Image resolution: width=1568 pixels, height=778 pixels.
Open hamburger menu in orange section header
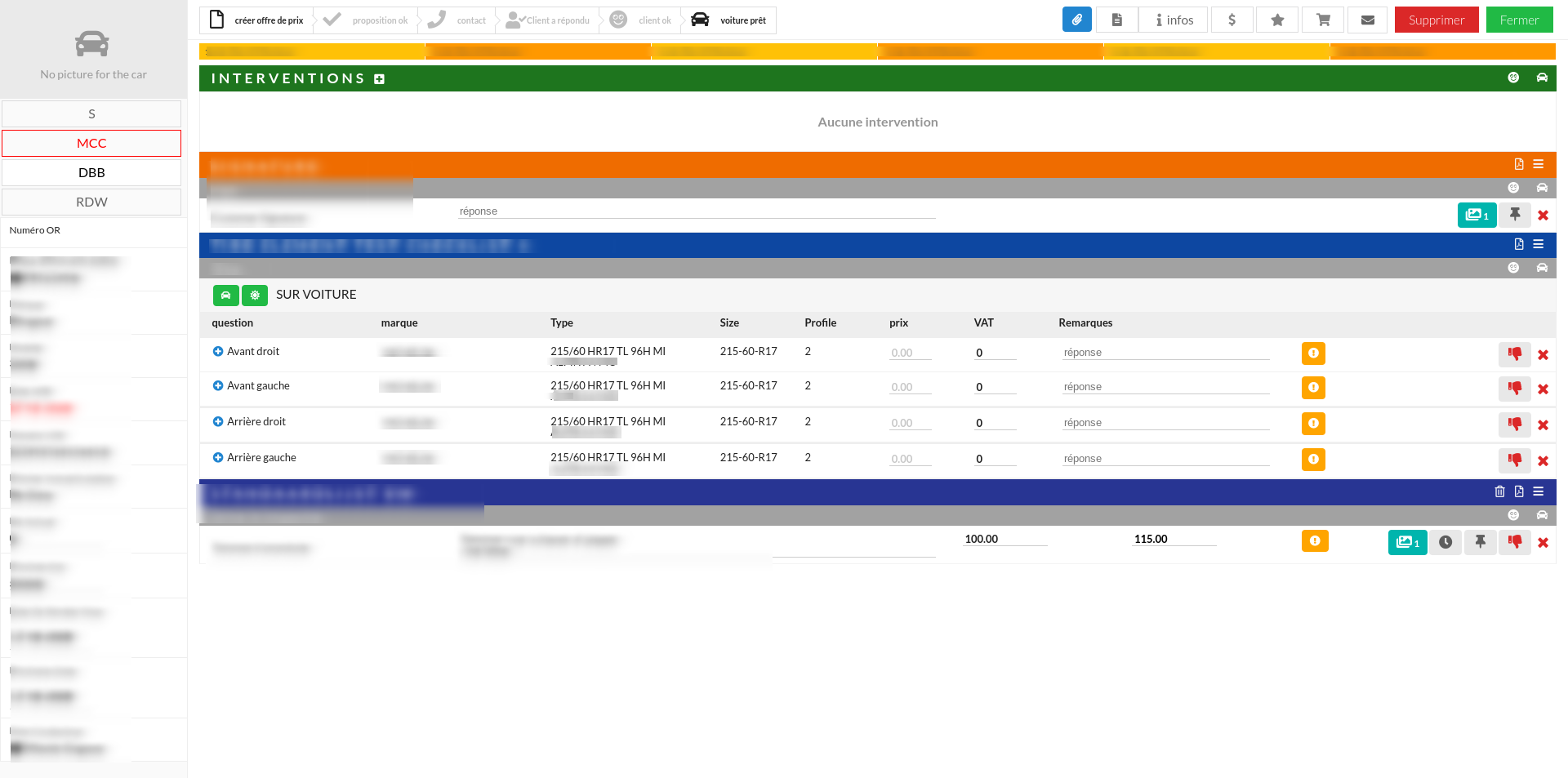click(x=1539, y=164)
